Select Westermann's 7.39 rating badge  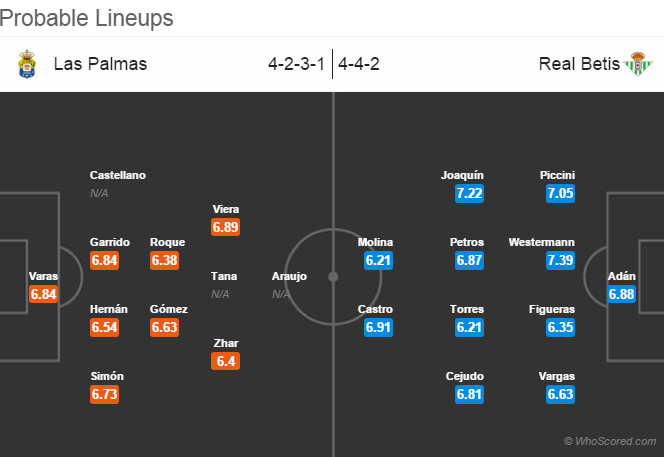(560, 260)
